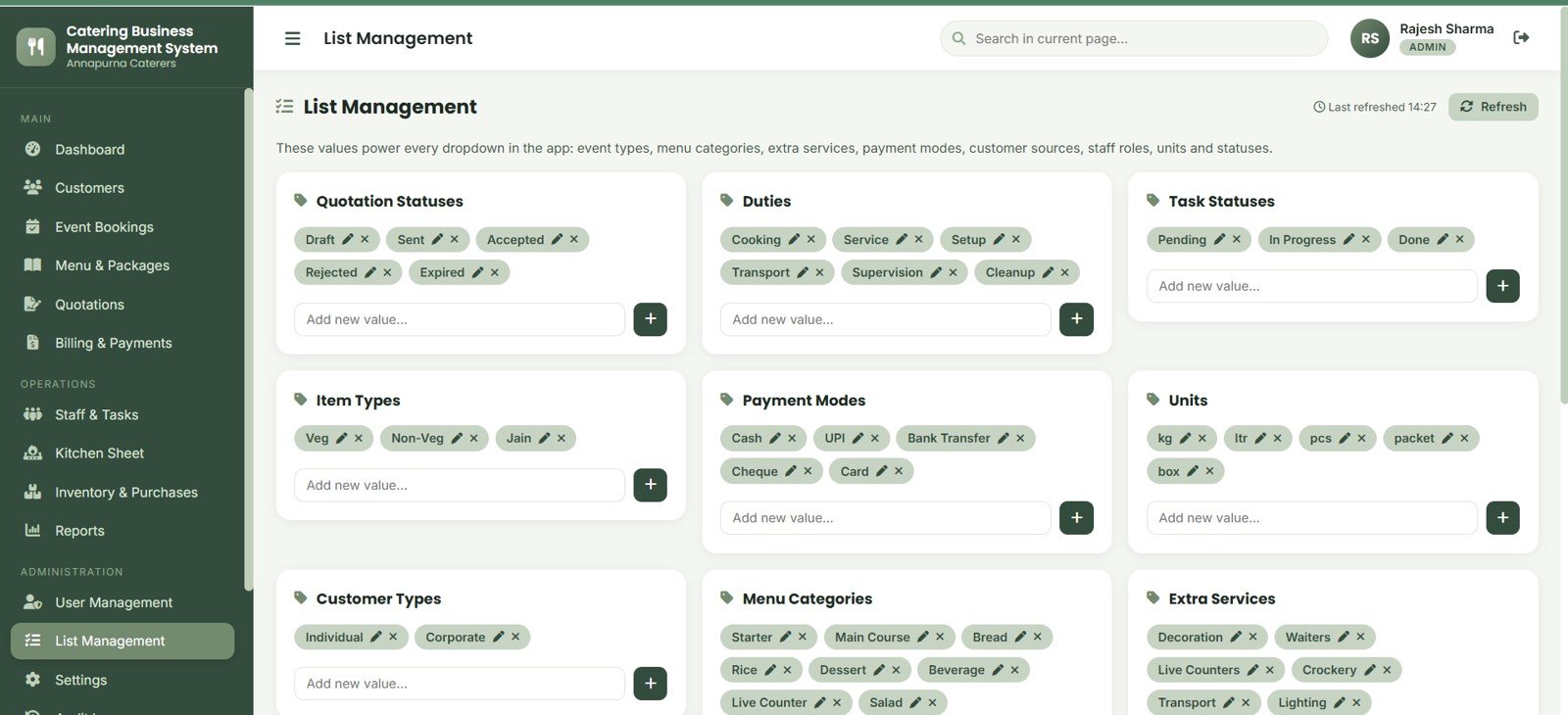Click the Refresh button
1568x715 pixels.
tap(1494, 107)
